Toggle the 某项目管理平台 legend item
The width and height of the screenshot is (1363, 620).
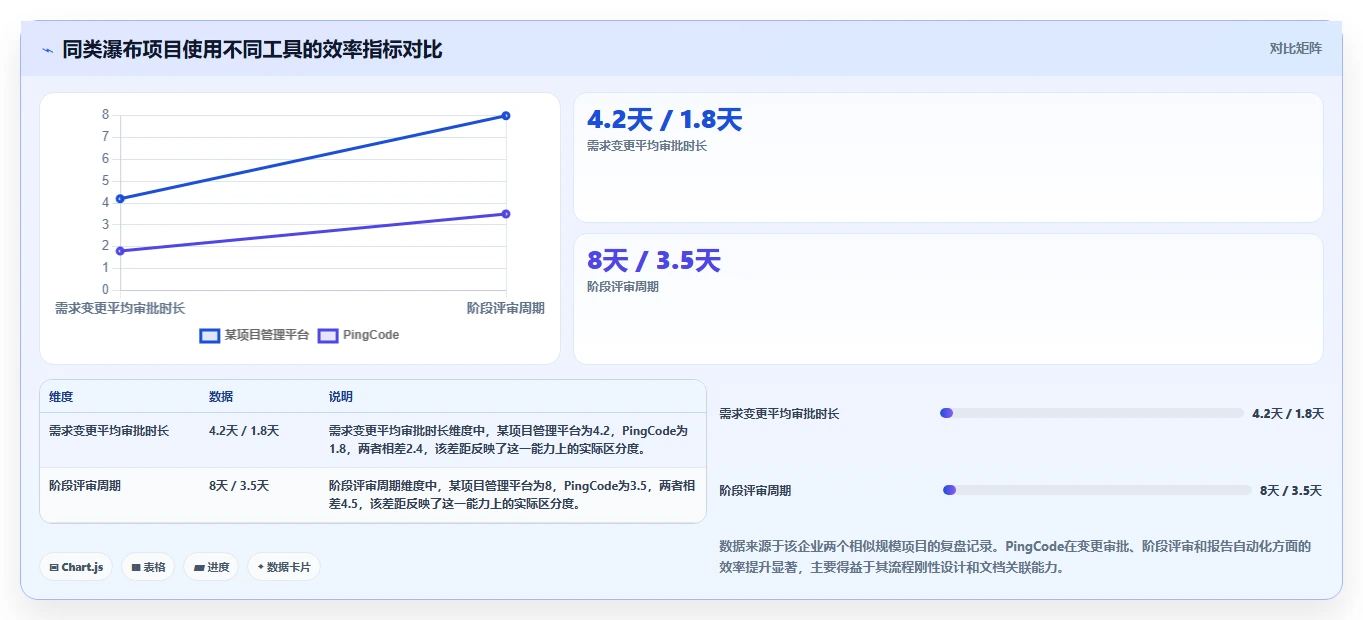coord(254,336)
